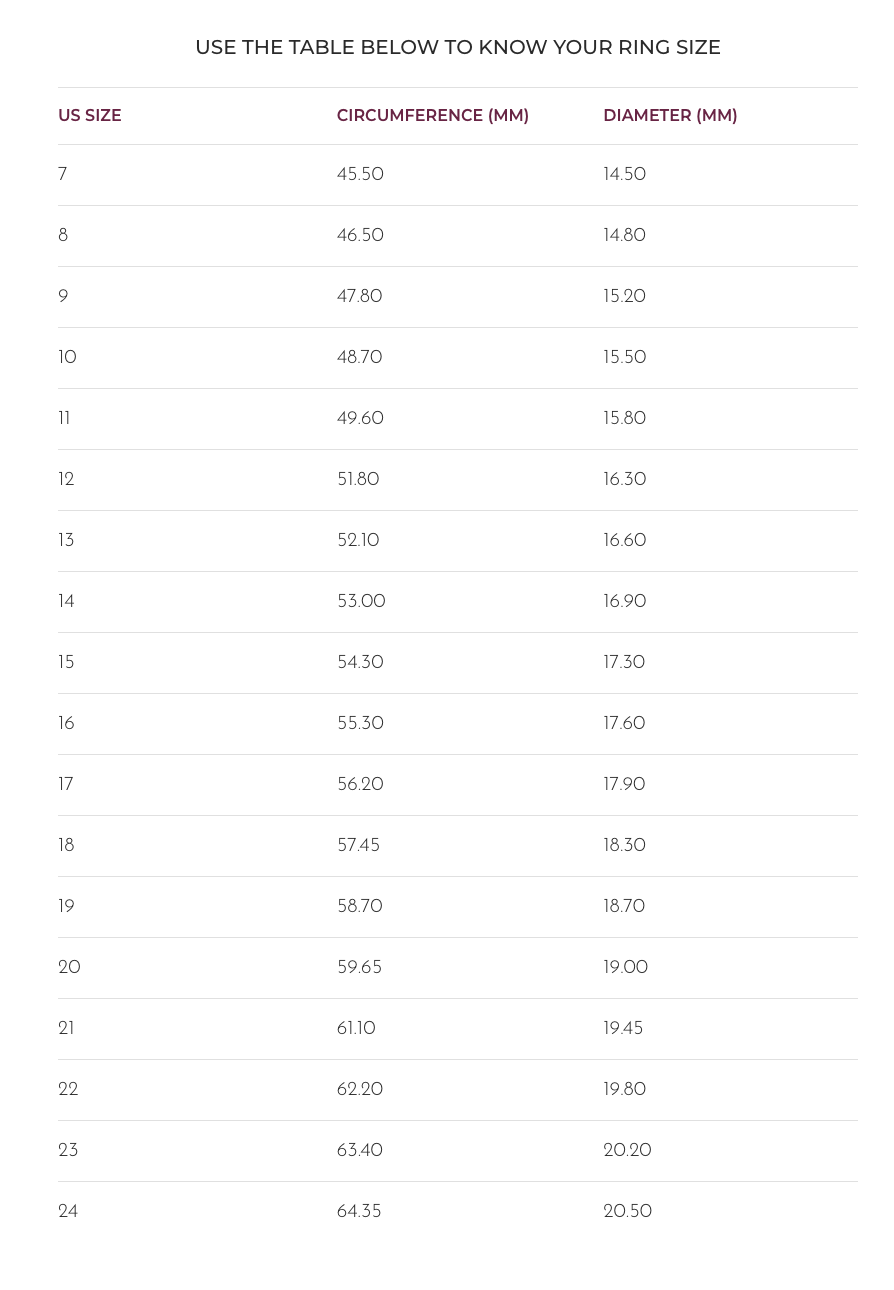Viewport: 894px width, 1290px height.
Task: Select US size 20 cell
Action: [x=69, y=968]
